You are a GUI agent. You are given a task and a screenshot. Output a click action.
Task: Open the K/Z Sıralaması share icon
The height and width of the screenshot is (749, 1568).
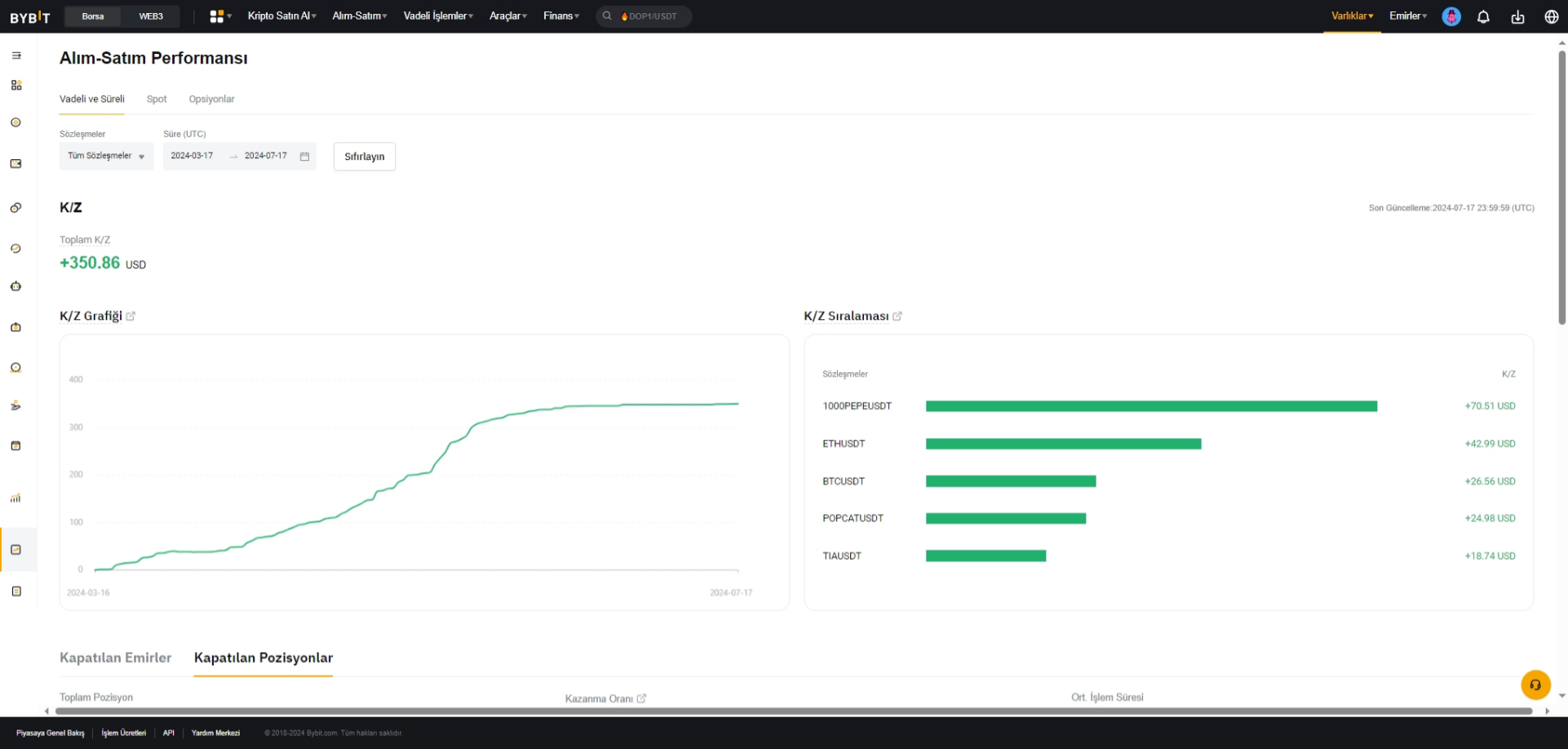click(x=897, y=316)
